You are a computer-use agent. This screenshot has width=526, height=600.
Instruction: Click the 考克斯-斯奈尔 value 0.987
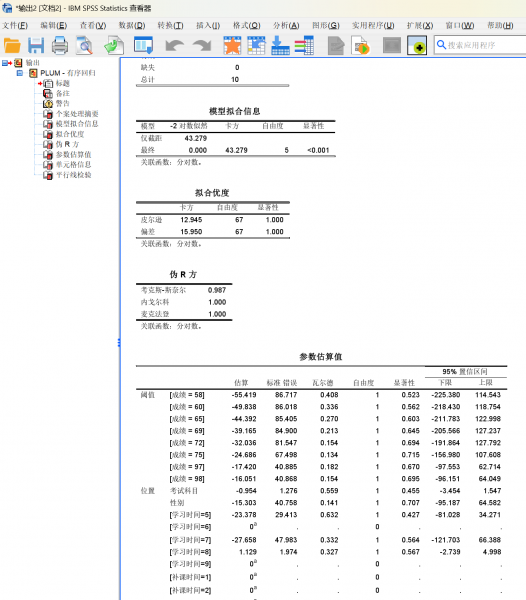[x=217, y=290]
